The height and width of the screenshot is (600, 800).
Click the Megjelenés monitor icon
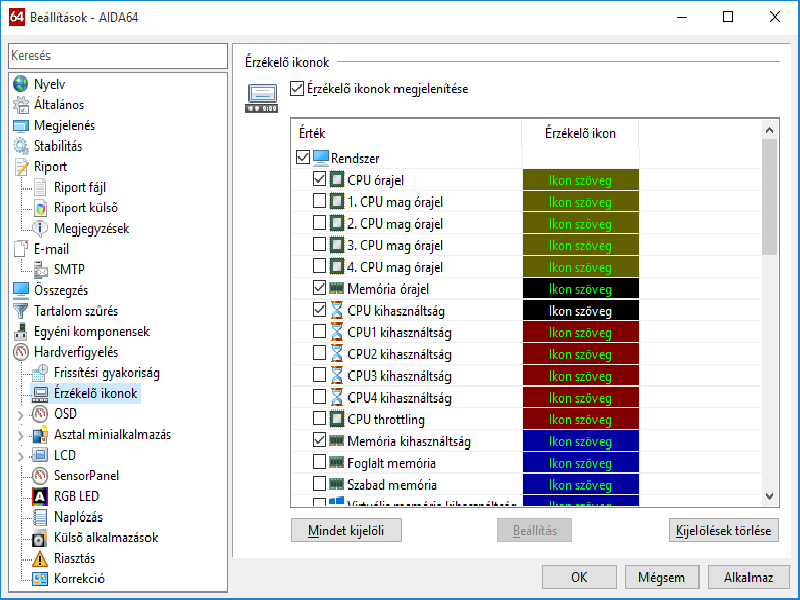click(x=20, y=126)
